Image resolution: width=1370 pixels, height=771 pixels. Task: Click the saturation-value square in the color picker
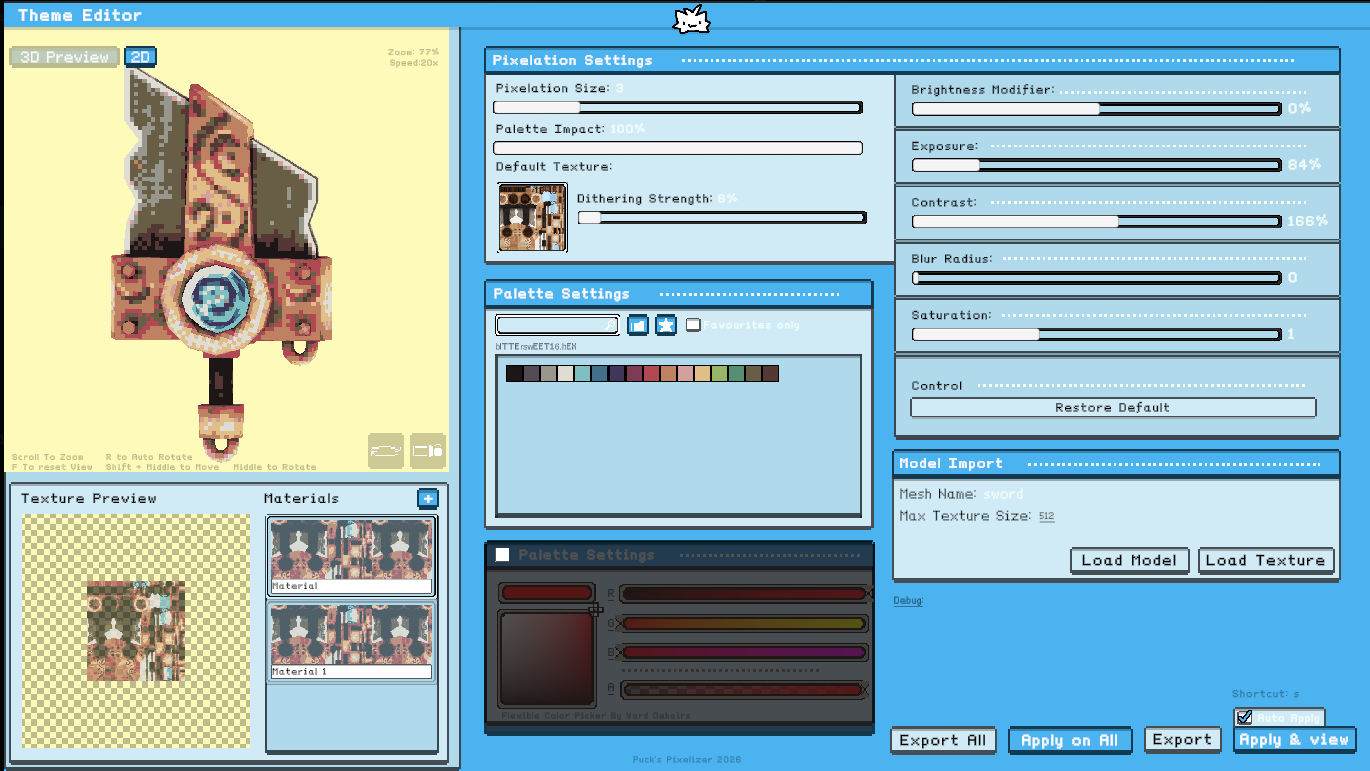pyautogui.click(x=547, y=659)
